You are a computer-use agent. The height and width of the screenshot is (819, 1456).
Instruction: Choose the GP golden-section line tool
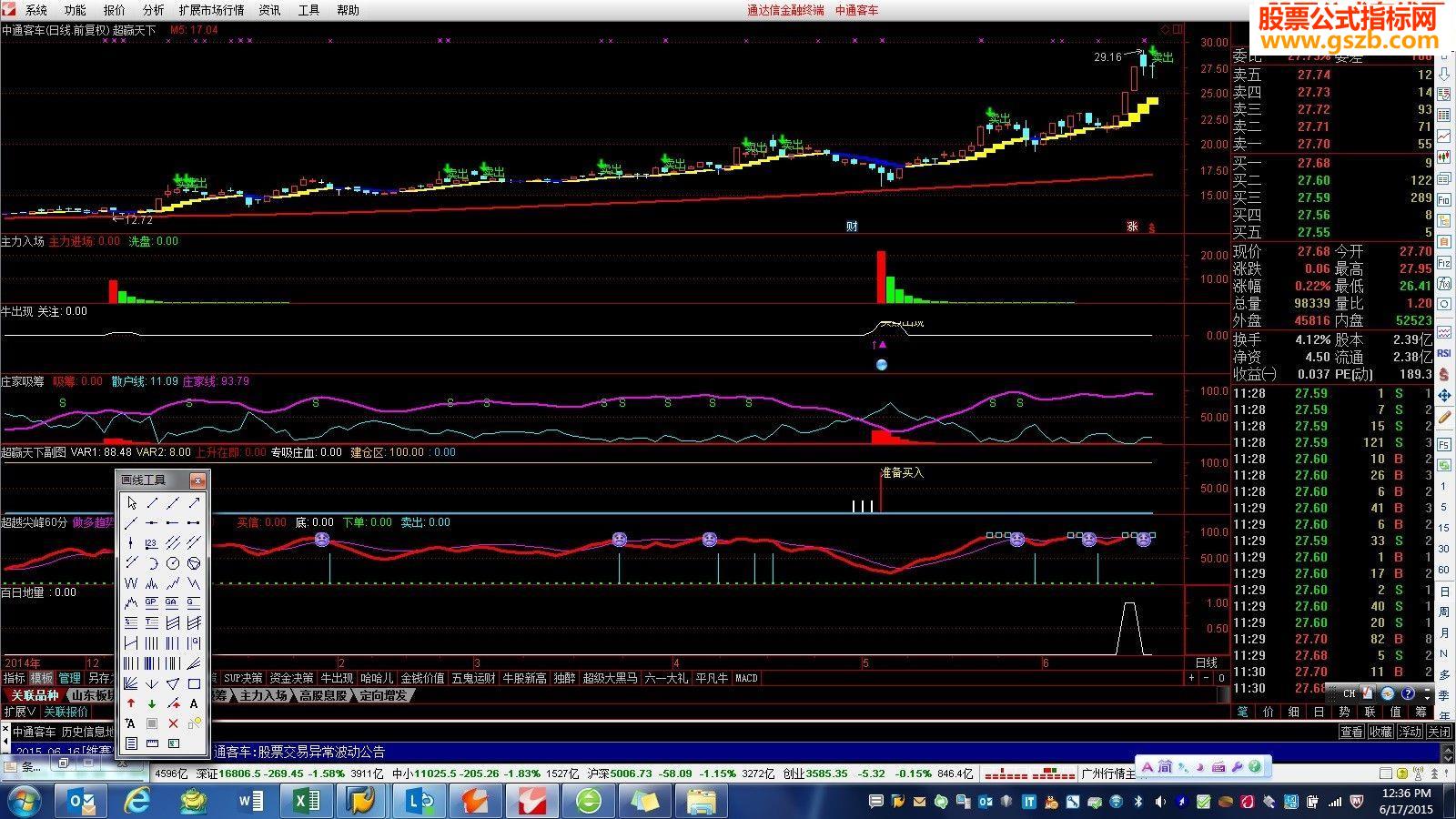(x=151, y=602)
